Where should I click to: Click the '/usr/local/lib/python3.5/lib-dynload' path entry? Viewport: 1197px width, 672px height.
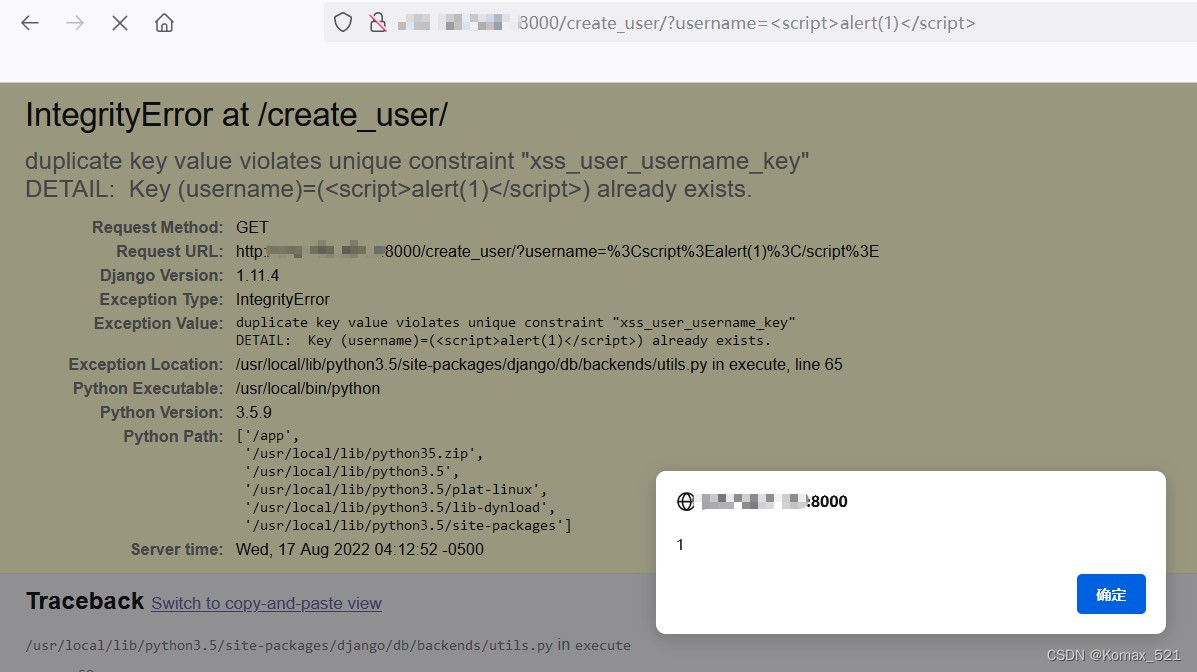point(399,508)
